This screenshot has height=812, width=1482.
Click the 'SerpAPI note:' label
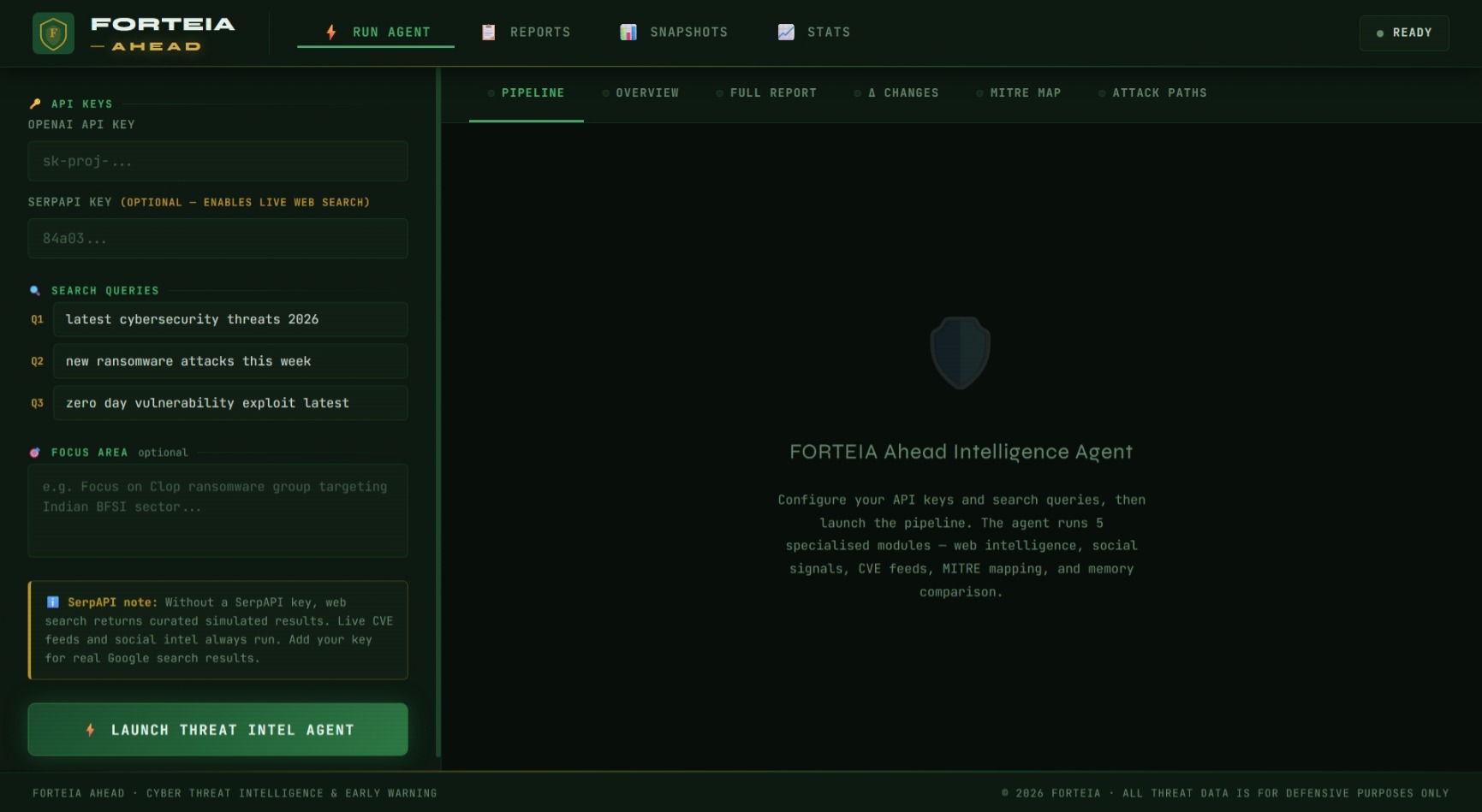[x=113, y=602]
